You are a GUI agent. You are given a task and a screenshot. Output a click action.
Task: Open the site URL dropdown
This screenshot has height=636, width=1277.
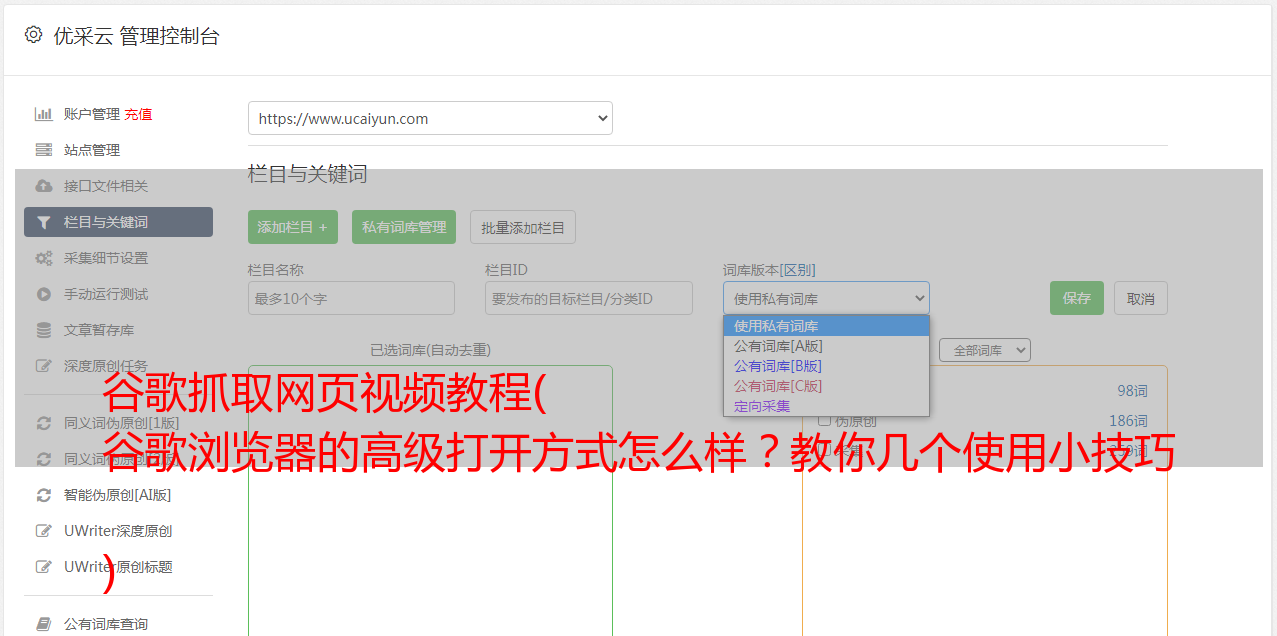[430, 118]
